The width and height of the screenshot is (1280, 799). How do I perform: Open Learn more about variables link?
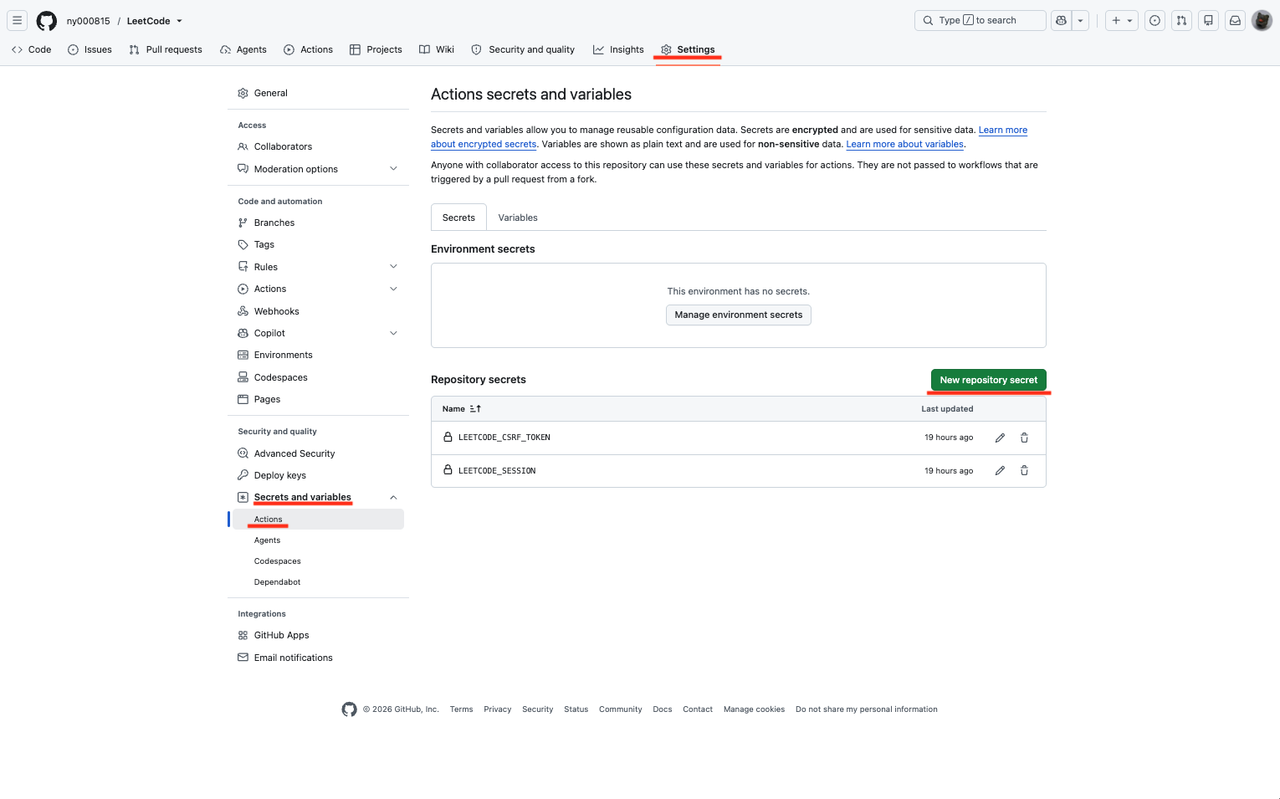905,144
